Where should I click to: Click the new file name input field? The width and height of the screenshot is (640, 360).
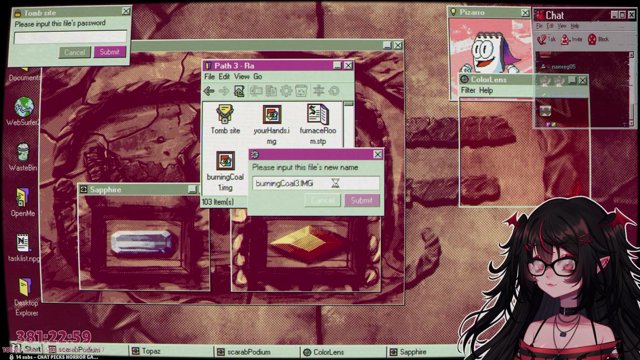[x=316, y=183]
